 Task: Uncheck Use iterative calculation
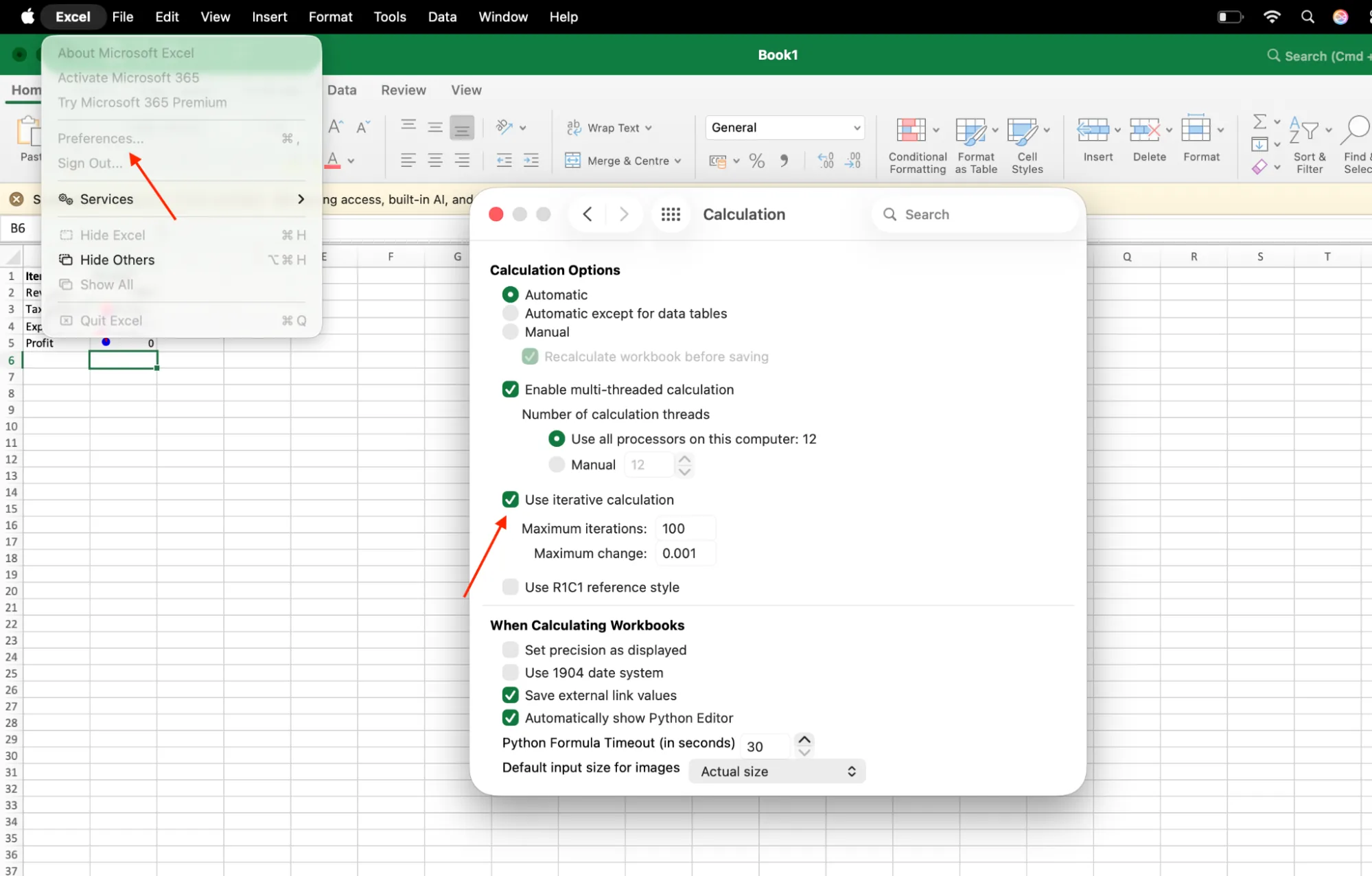click(510, 499)
